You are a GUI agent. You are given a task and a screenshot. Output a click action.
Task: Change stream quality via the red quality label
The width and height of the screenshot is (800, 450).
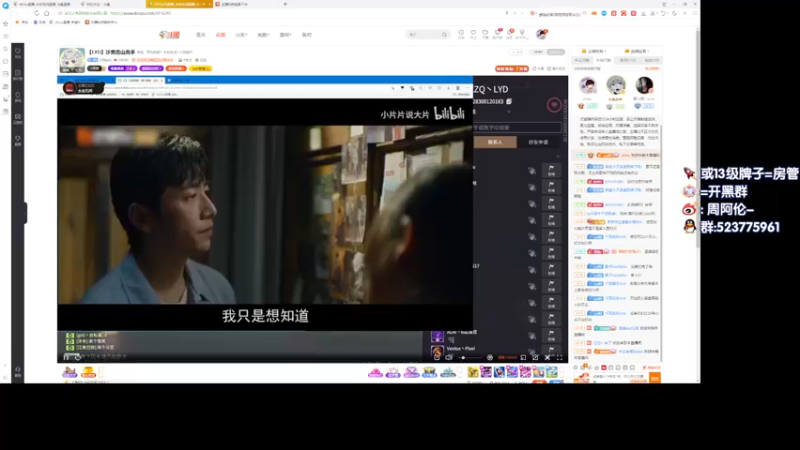pos(507,358)
